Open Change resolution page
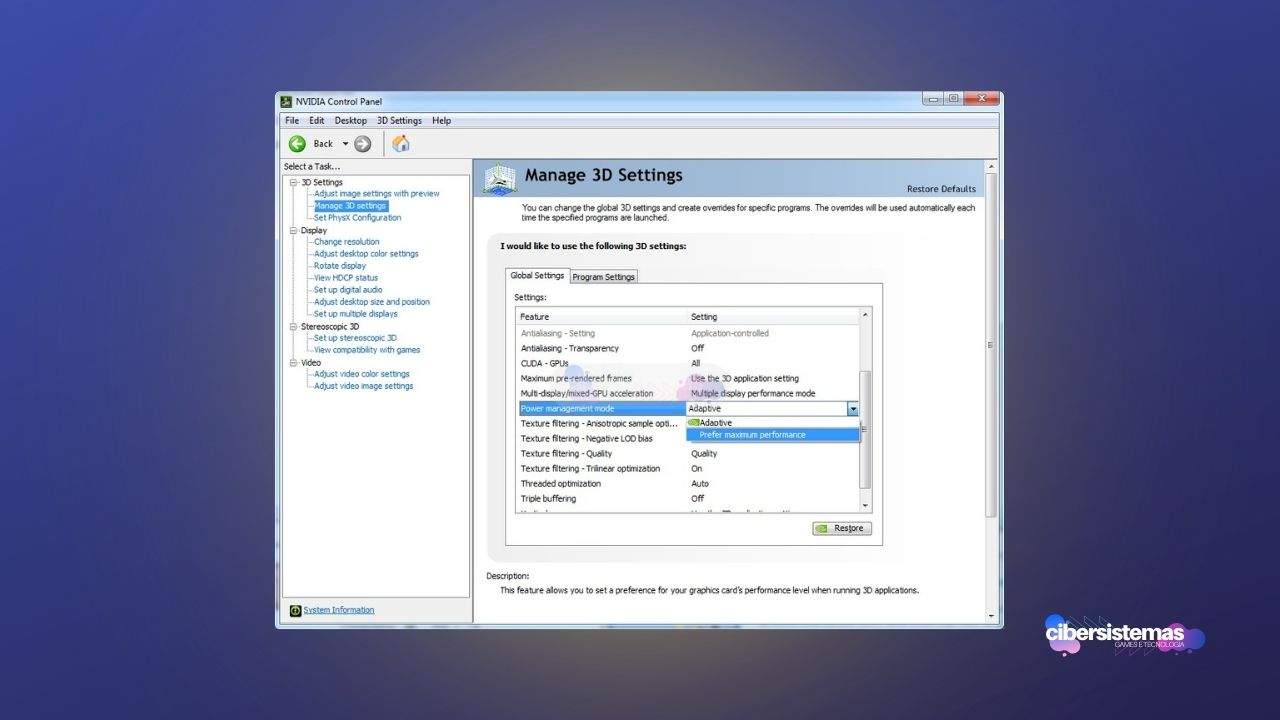The height and width of the screenshot is (720, 1280). pyautogui.click(x=347, y=242)
